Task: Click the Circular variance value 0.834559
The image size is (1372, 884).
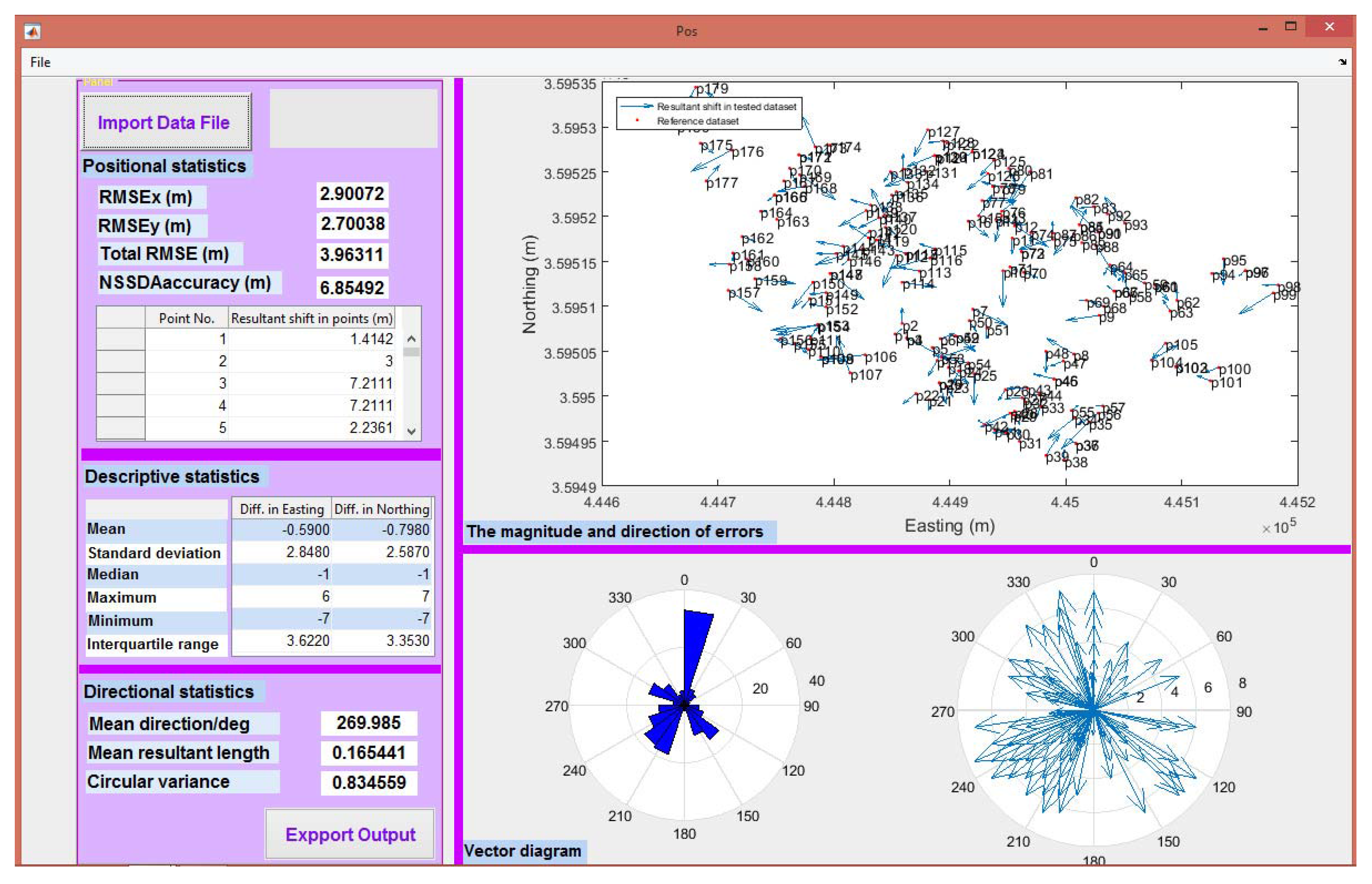Action: coord(369,783)
